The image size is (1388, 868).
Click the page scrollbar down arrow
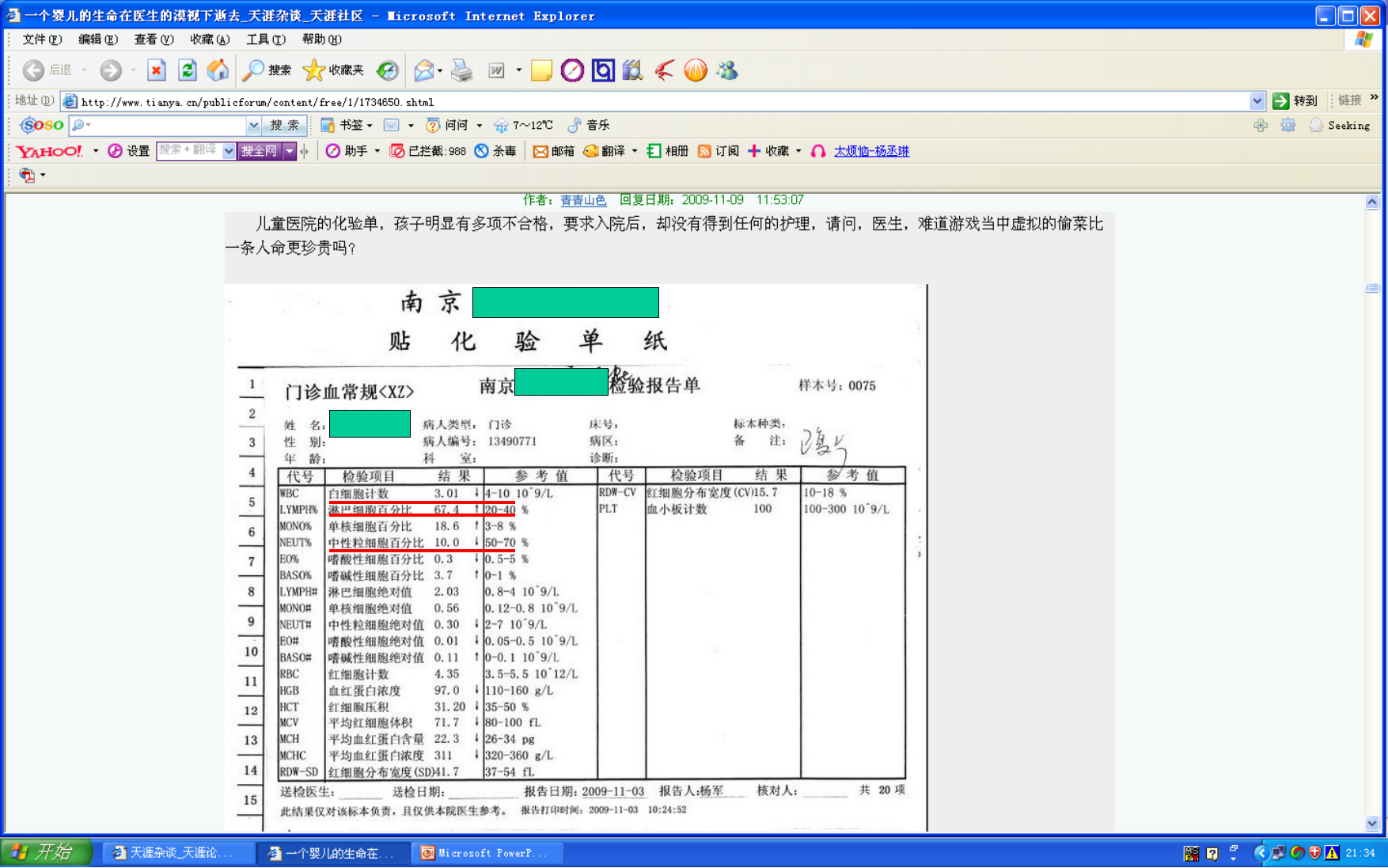click(1372, 824)
